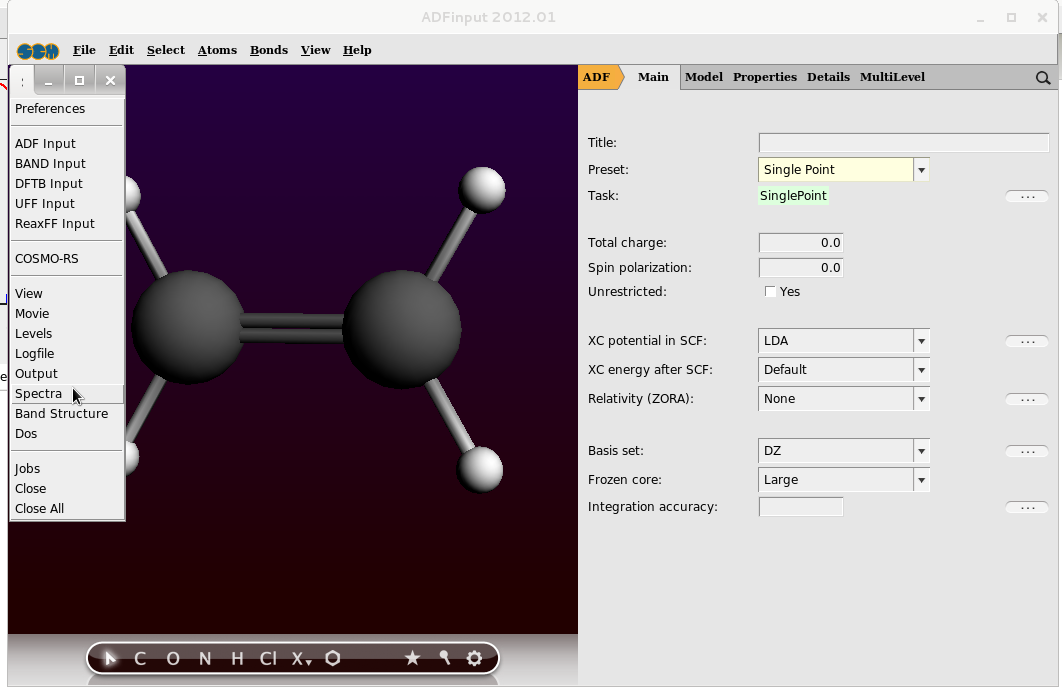The height and width of the screenshot is (689, 1062).
Task: Open the gear settings in the bottom toolbar
Action: [474, 658]
